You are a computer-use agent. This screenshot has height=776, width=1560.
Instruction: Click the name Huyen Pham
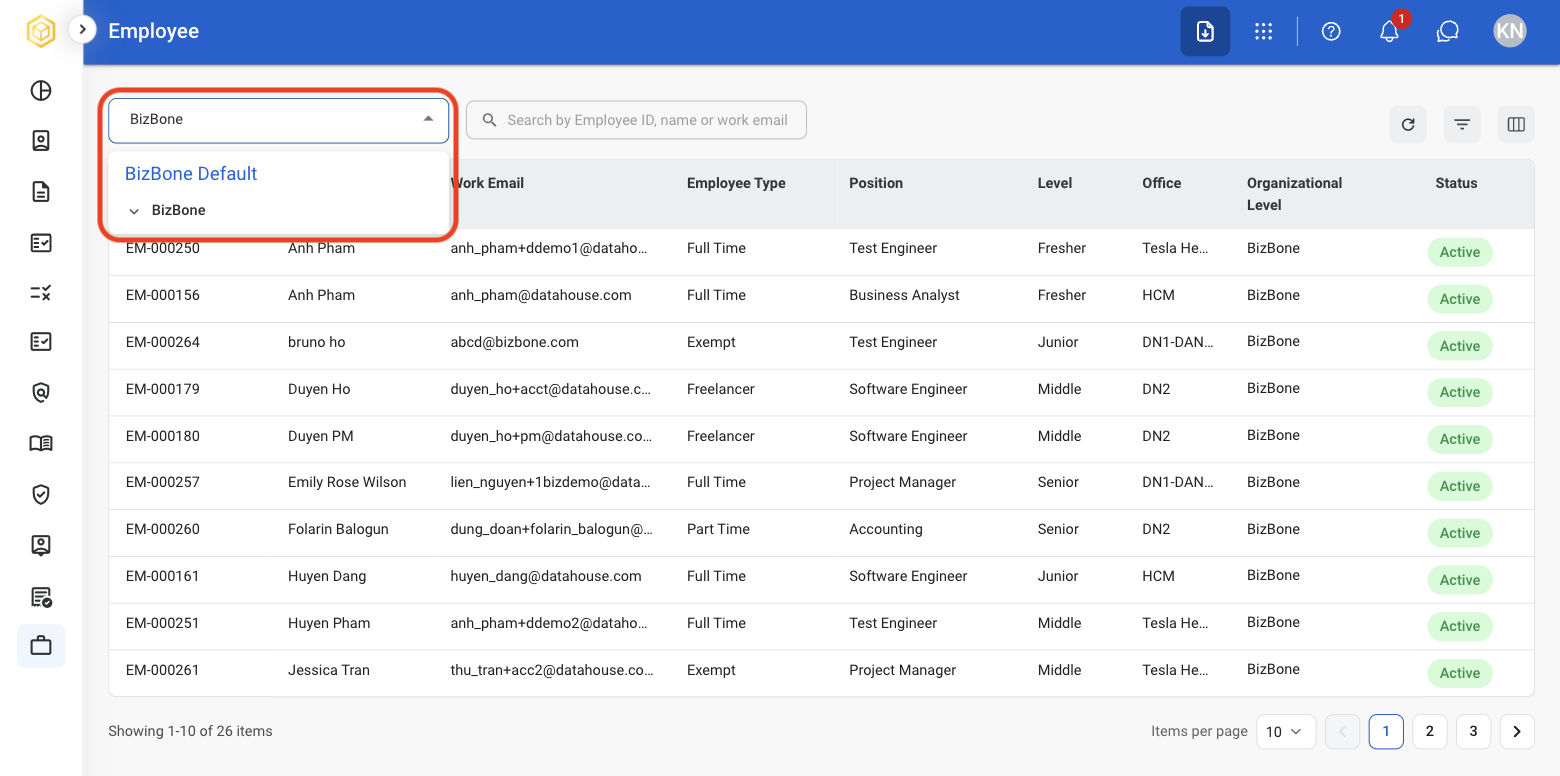coord(329,623)
